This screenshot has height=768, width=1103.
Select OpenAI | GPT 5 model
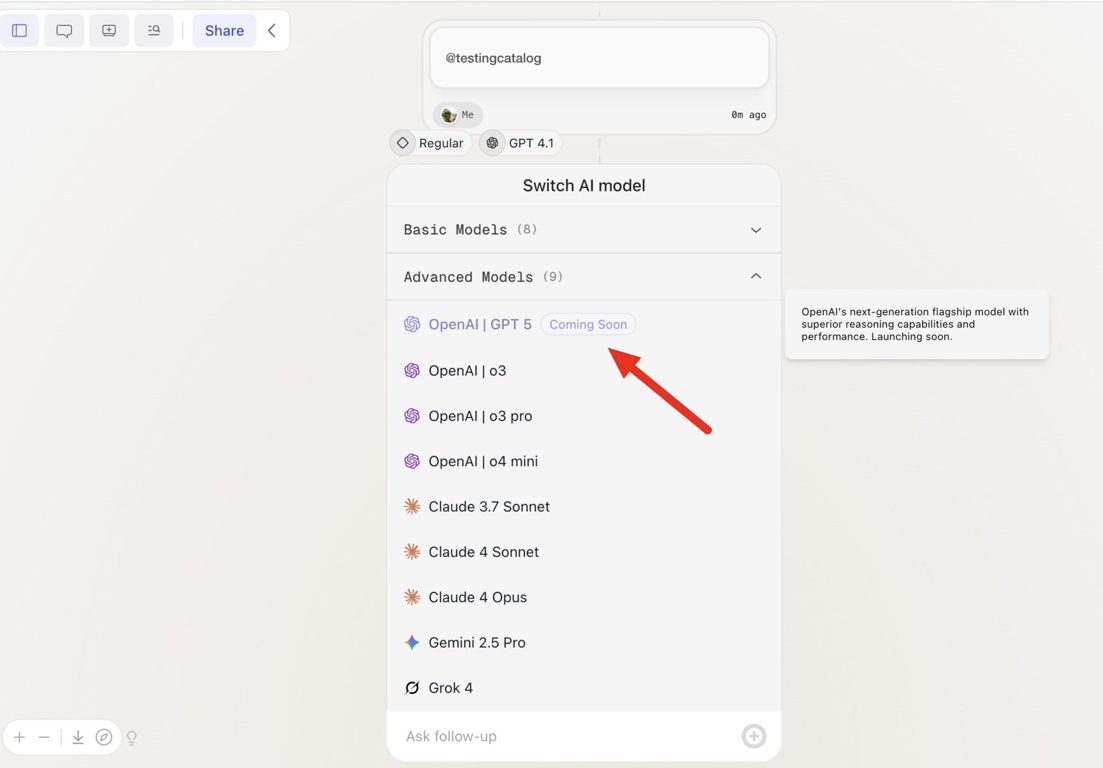(x=584, y=324)
